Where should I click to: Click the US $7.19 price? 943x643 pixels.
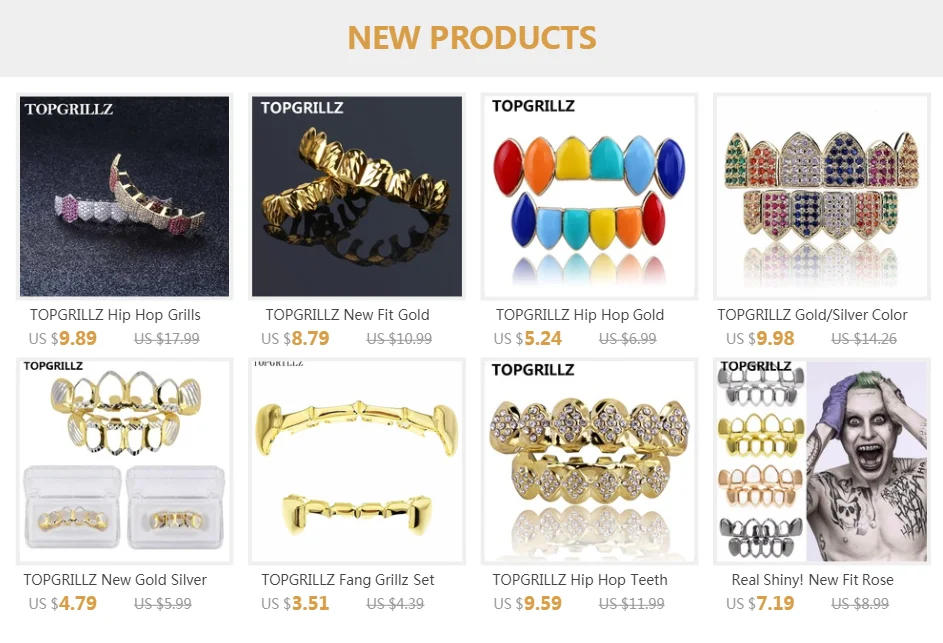pyautogui.click(x=760, y=603)
